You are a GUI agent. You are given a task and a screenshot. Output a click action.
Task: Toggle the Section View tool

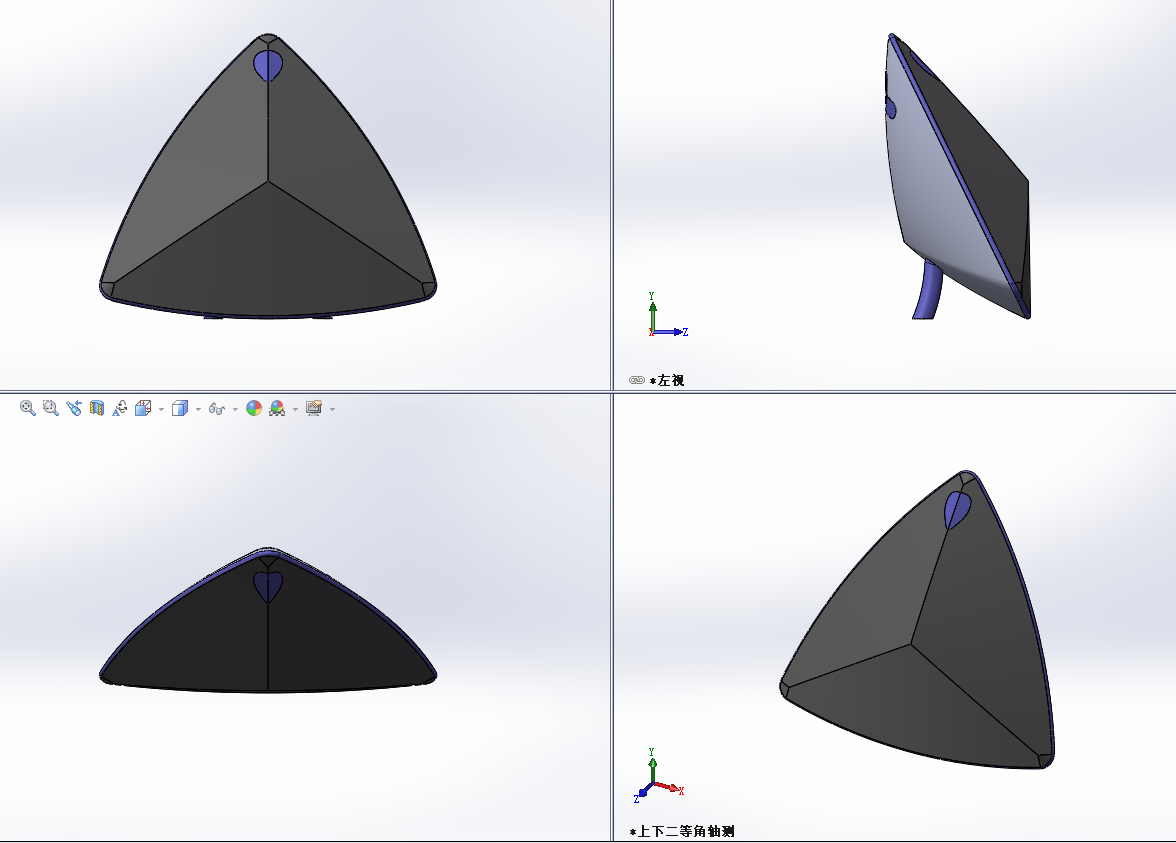coord(97,408)
